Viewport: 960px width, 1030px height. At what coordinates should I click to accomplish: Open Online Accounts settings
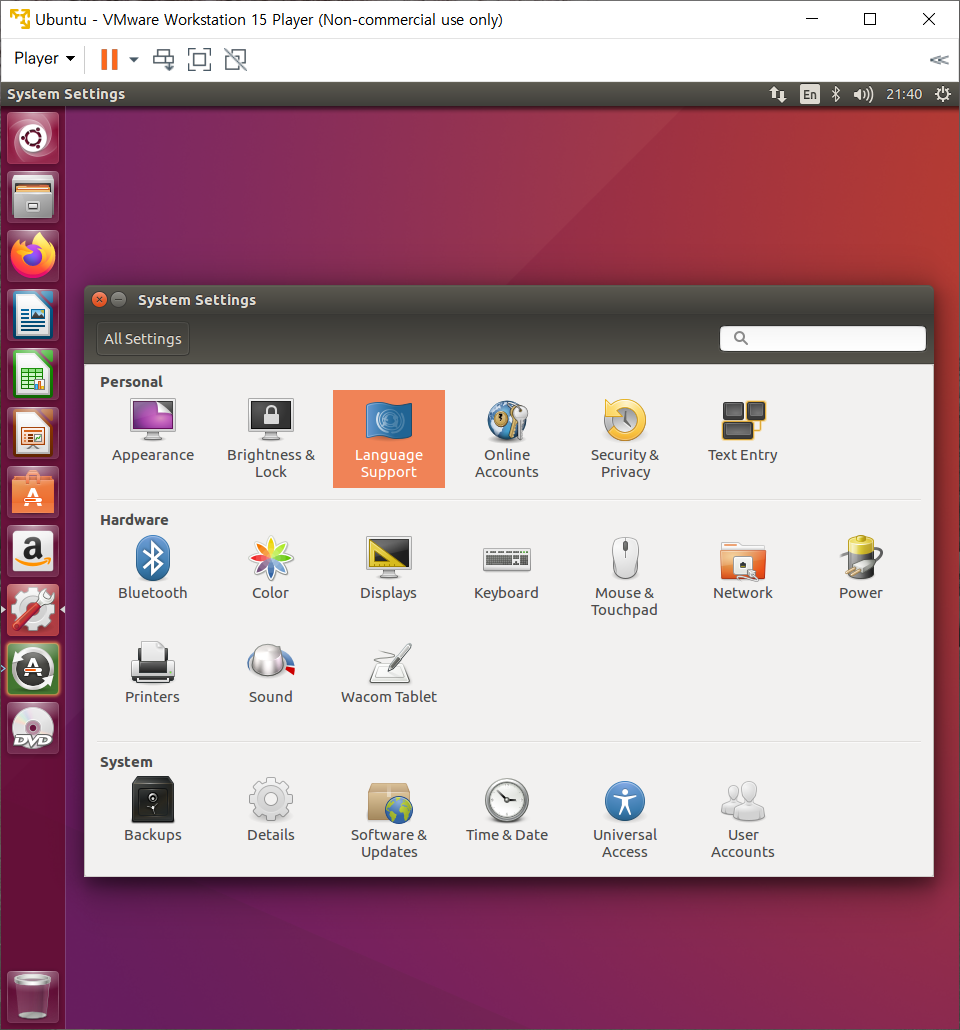(x=507, y=439)
